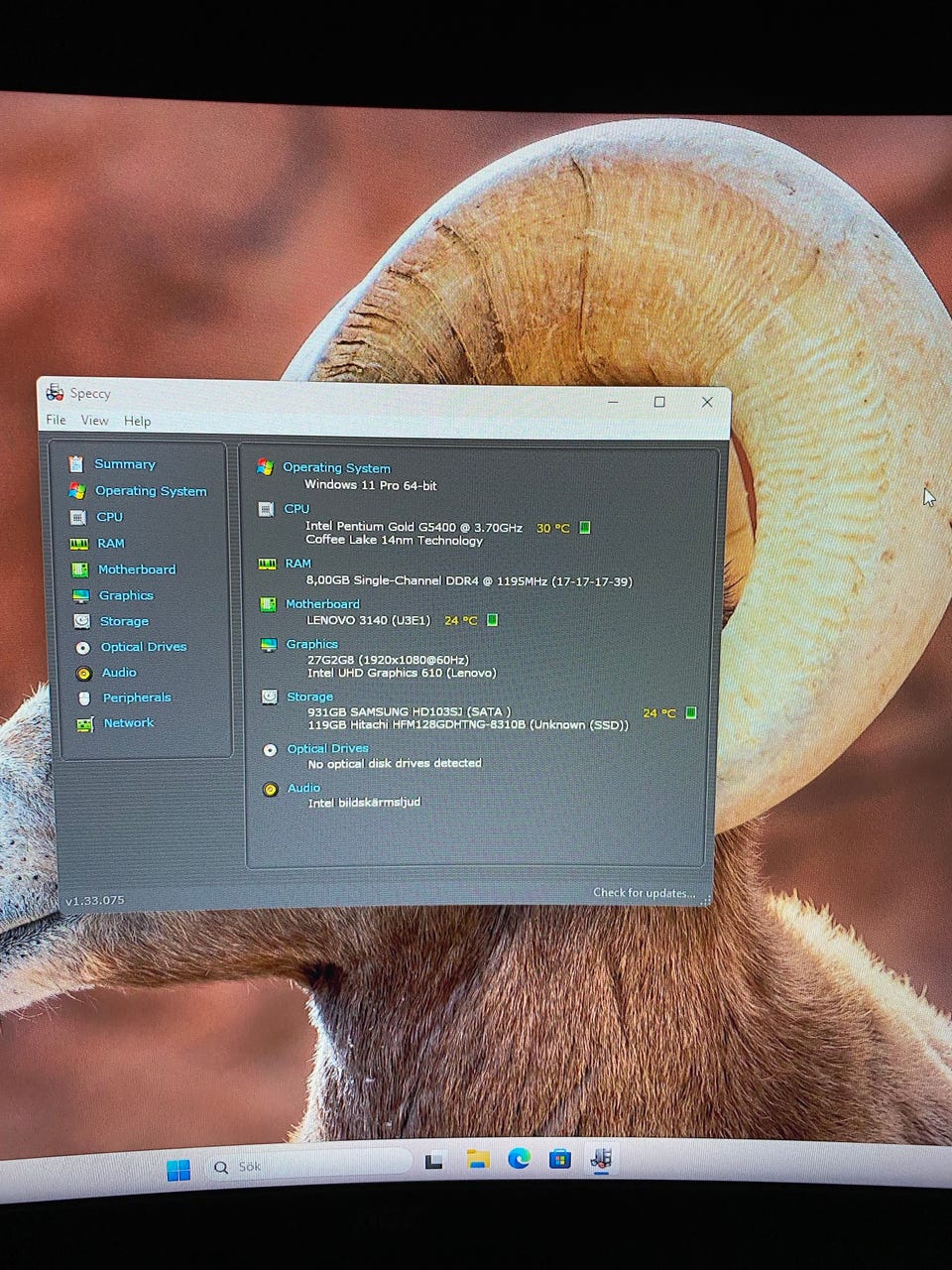Click the speaker icon beside Audio heading

[270, 790]
